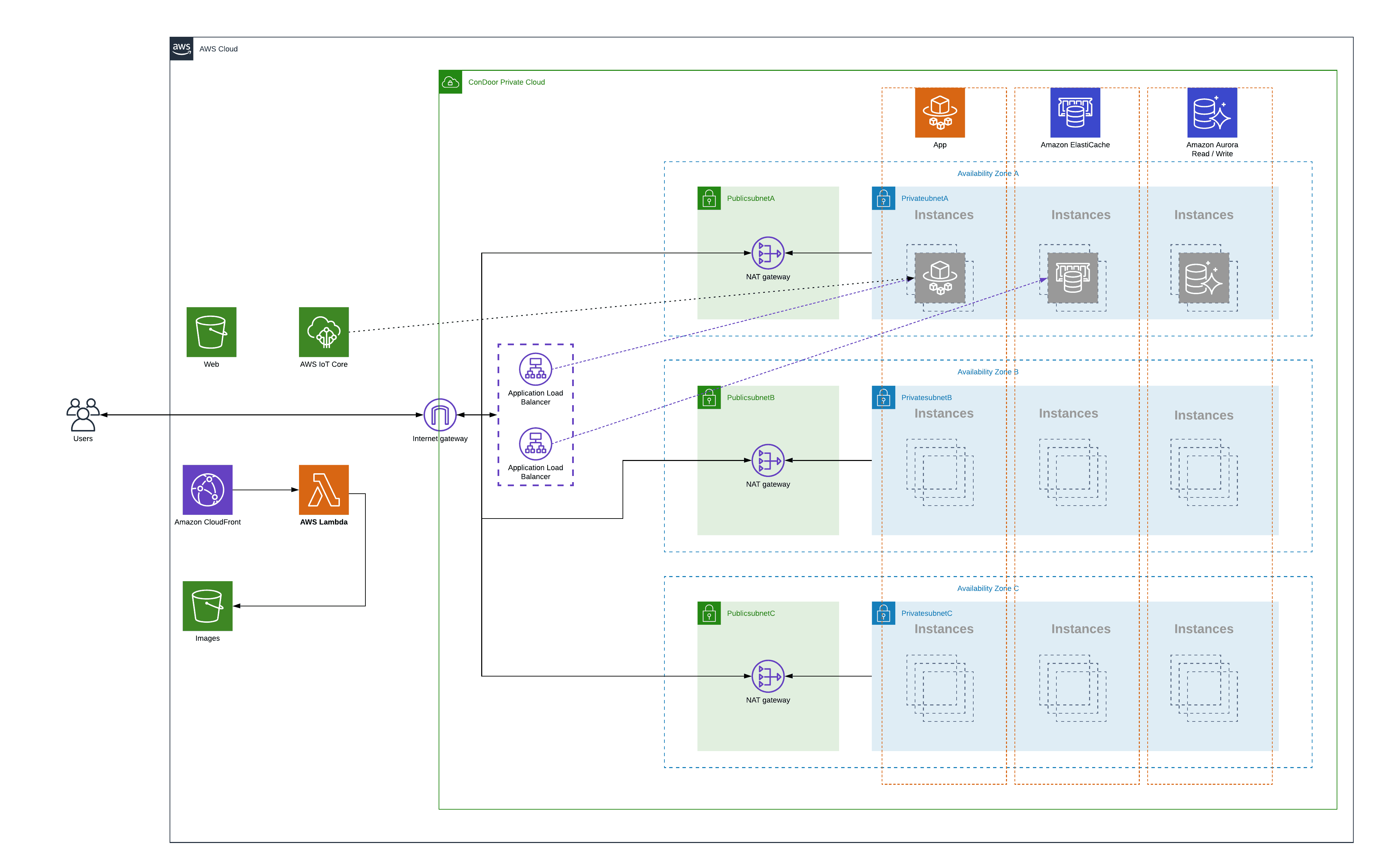Click the ConDoor Private Cloud label

[506, 82]
